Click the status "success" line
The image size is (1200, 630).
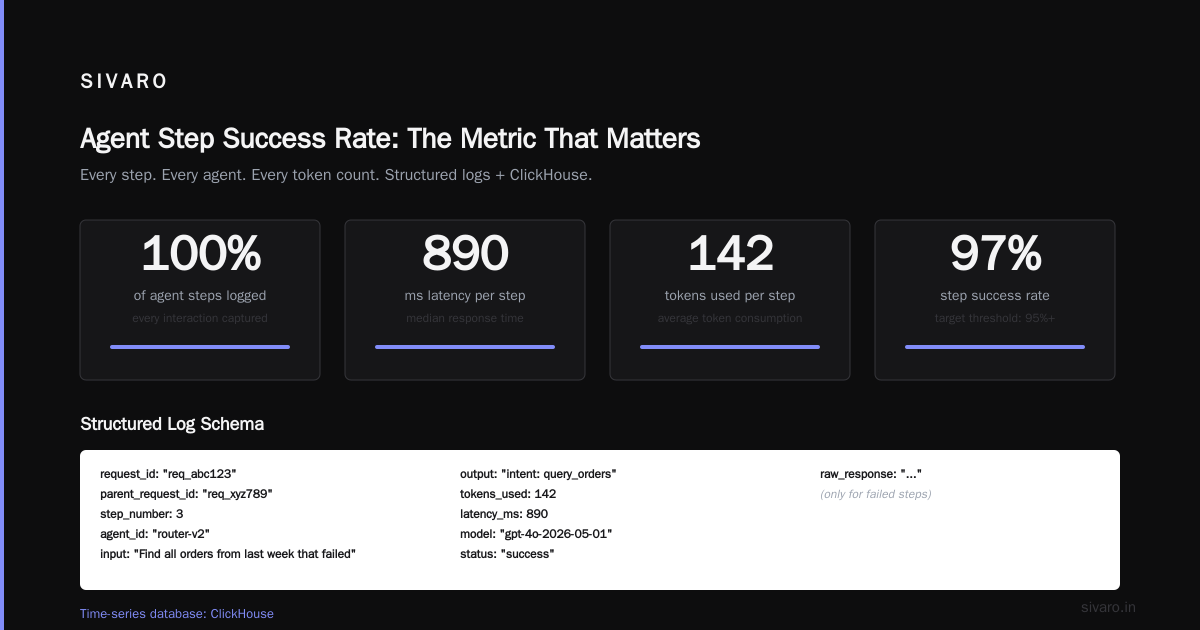pos(507,554)
